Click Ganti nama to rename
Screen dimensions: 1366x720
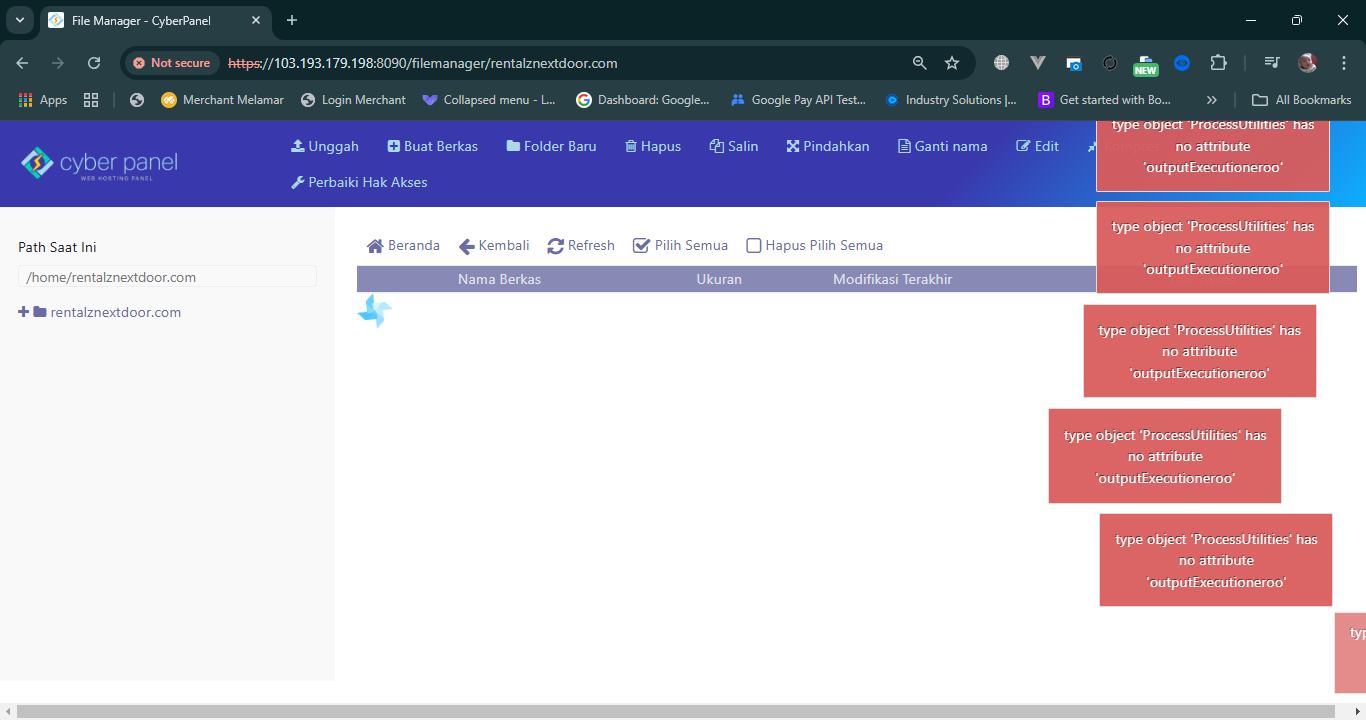pyautogui.click(x=943, y=146)
